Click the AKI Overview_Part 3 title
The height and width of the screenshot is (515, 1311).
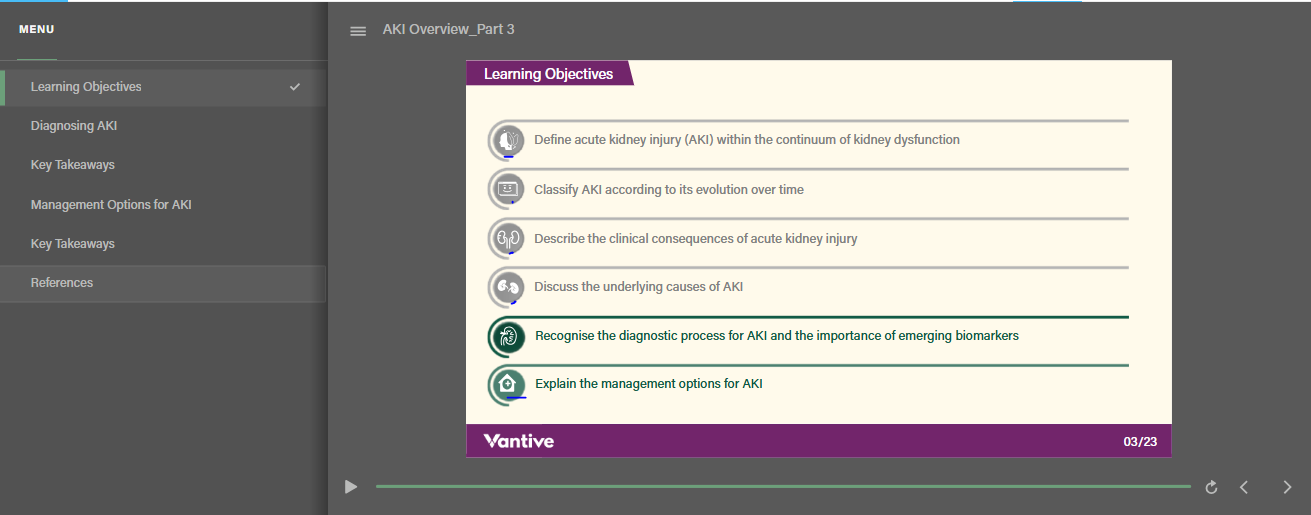(x=448, y=30)
